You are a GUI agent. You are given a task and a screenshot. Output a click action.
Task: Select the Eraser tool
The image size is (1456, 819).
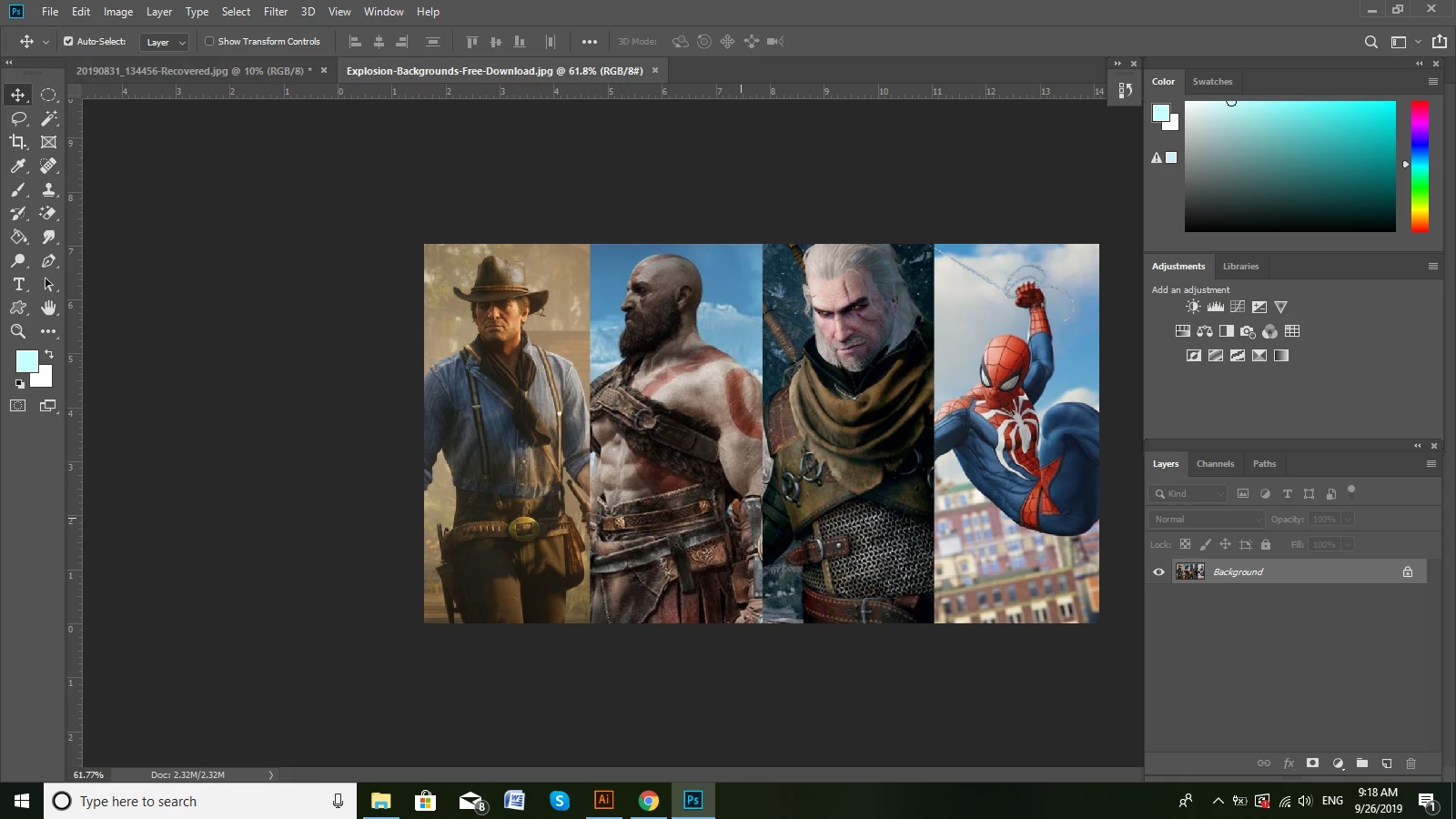point(49,213)
